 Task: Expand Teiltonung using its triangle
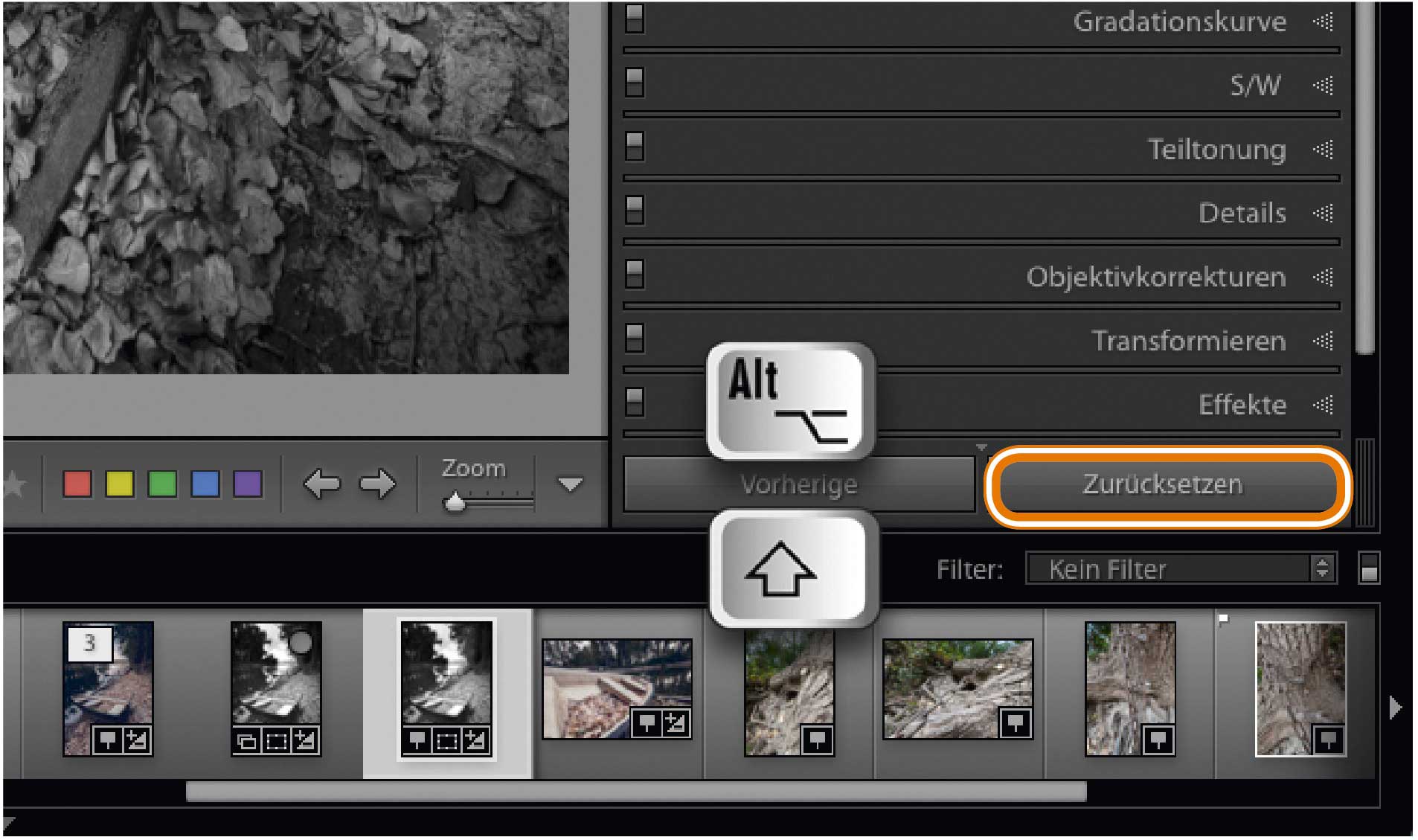1323,150
